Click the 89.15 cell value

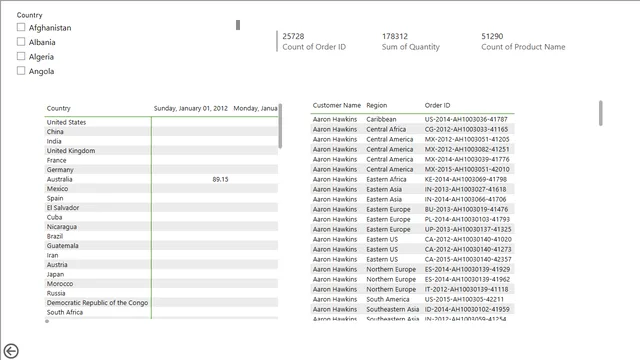coord(220,179)
